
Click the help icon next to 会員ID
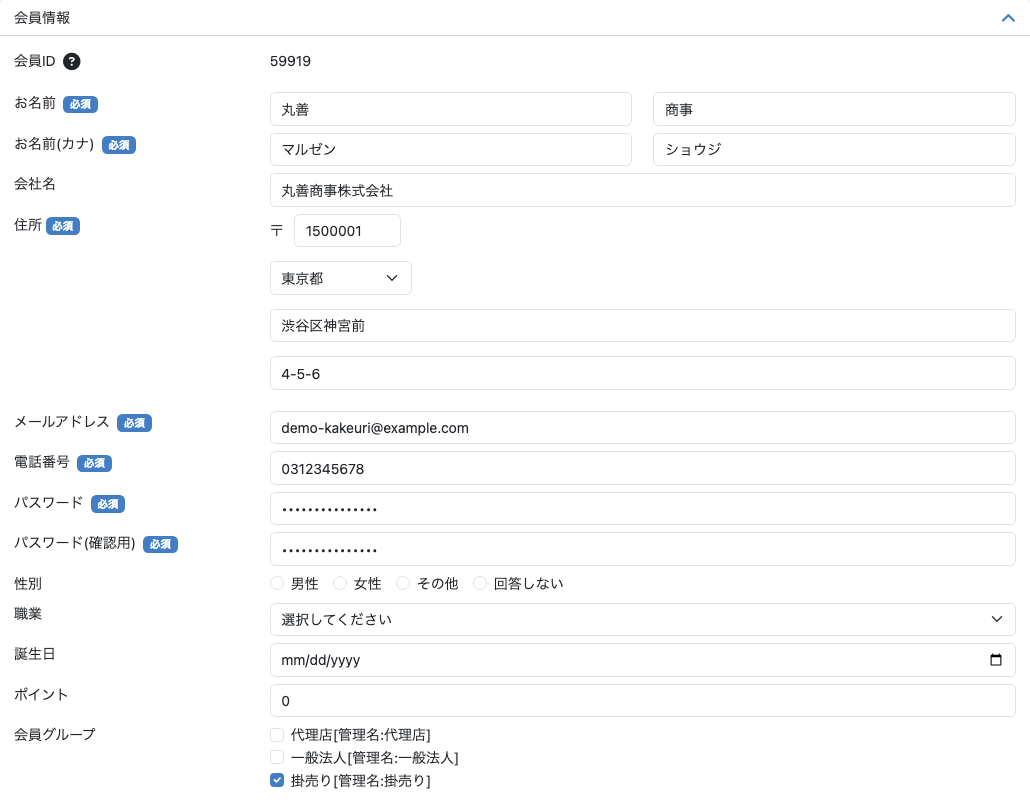pos(72,61)
